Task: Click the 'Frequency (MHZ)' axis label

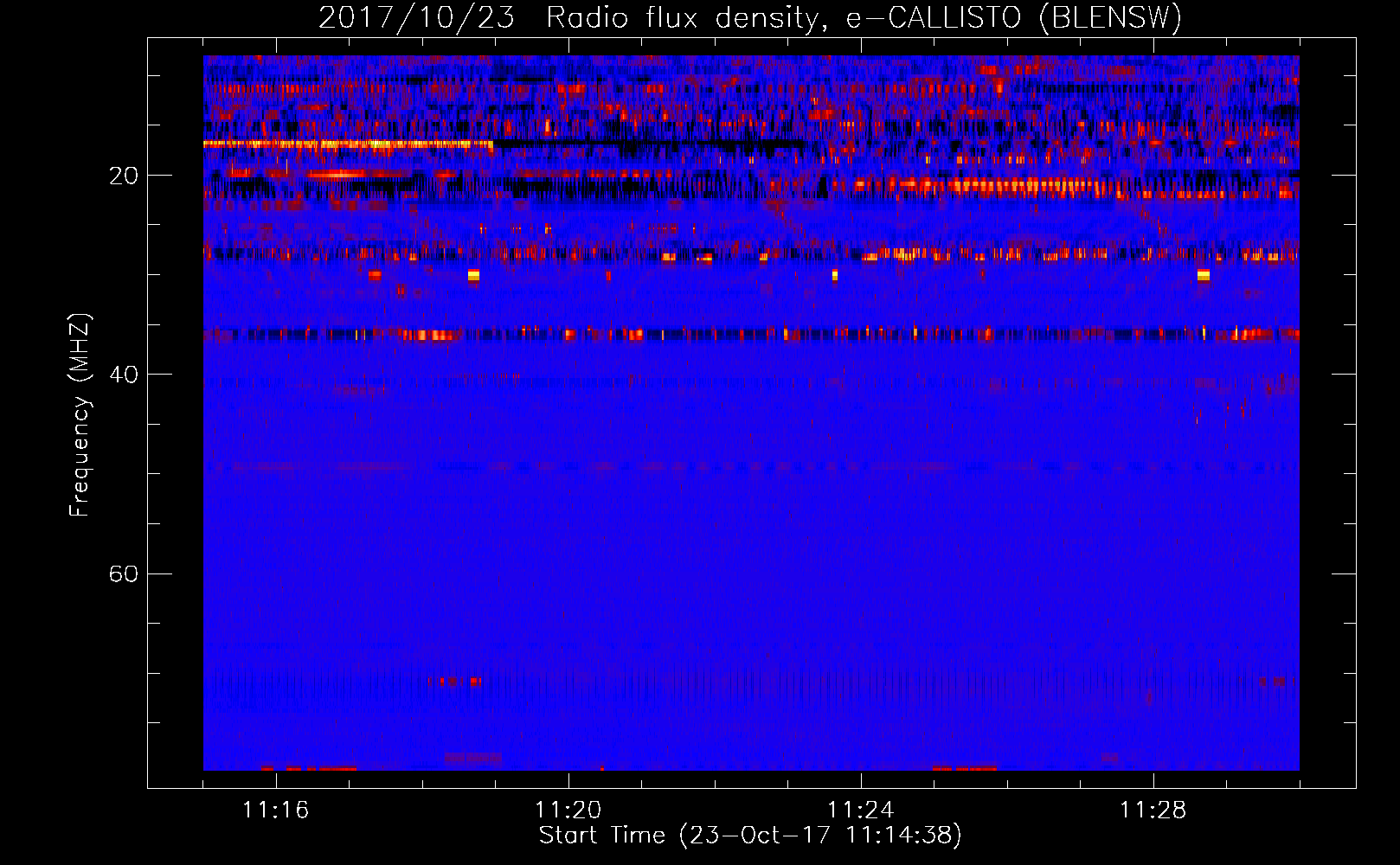Action: coord(80,415)
